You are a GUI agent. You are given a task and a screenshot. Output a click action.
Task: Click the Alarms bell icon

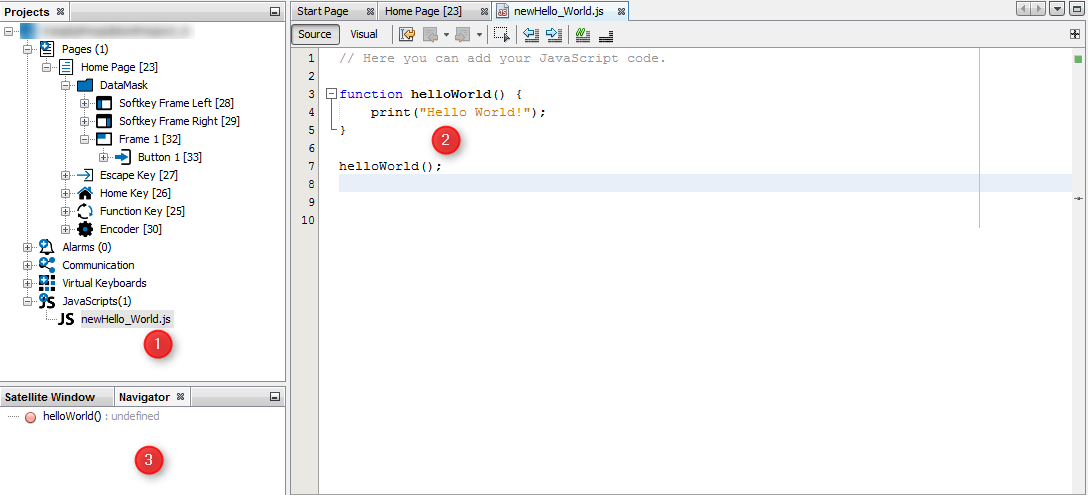pyautogui.click(x=46, y=246)
